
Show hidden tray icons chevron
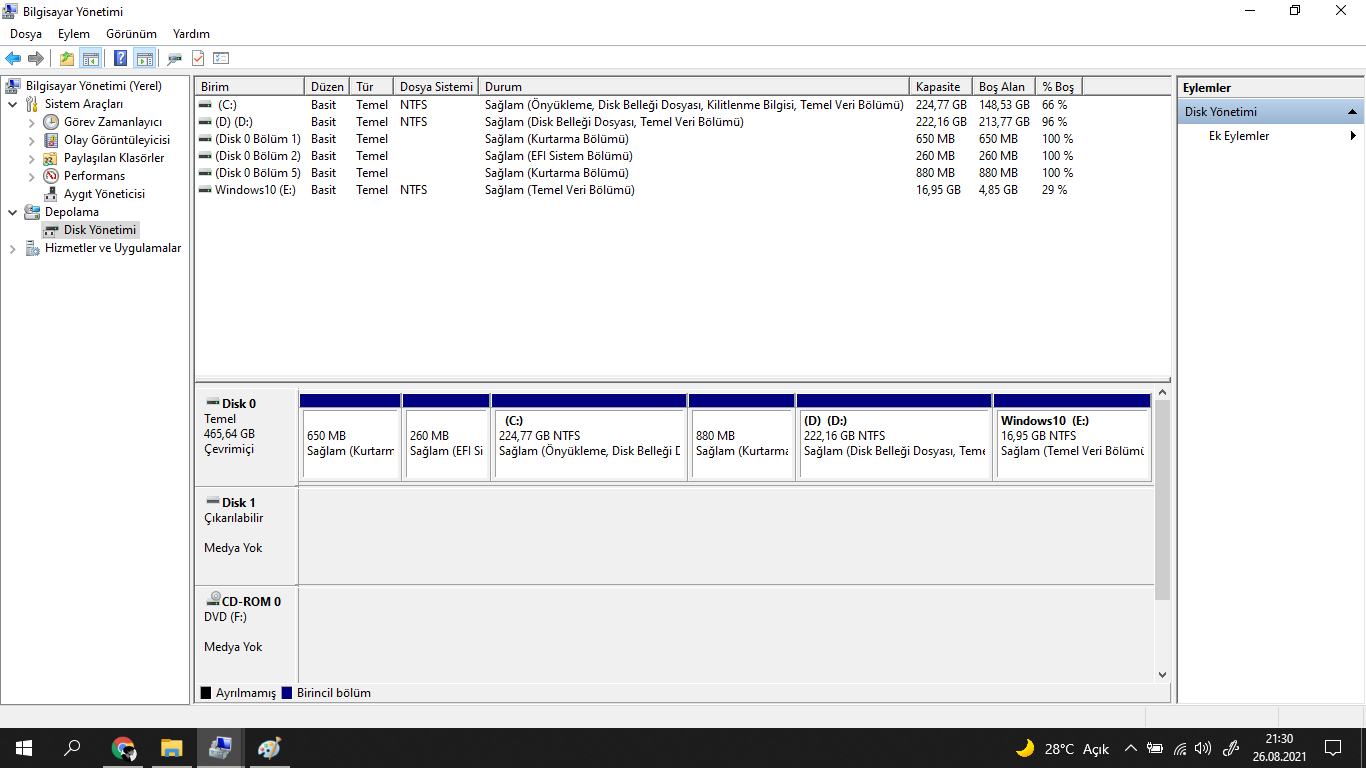tap(1131, 748)
